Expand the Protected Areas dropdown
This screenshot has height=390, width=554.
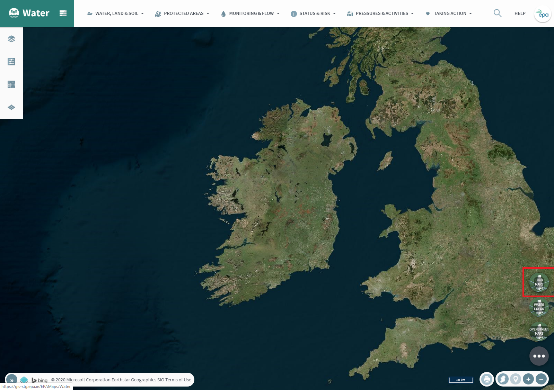pos(182,13)
